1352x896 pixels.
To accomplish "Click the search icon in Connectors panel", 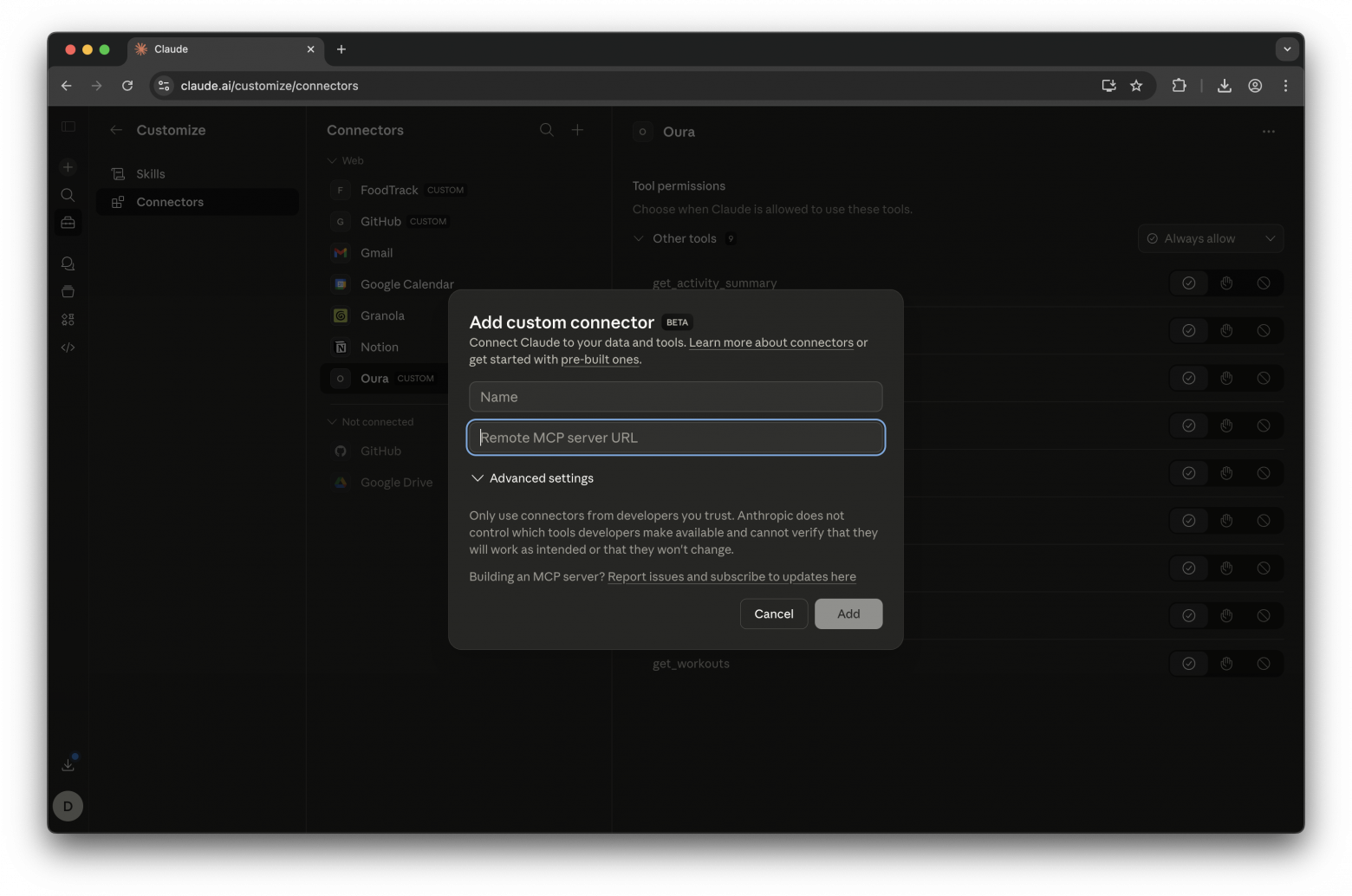I will click(x=546, y=130).
